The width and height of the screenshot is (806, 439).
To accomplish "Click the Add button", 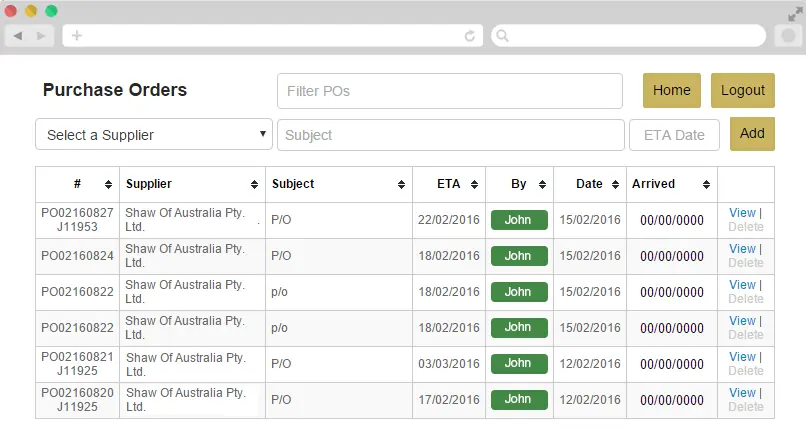I will [x=752, y=134].
